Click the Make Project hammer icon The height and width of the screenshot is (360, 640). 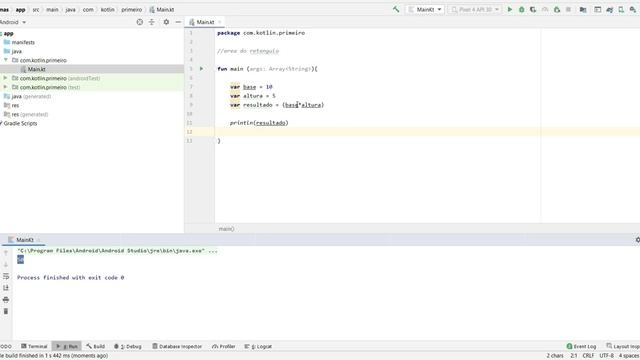pyautogui.click(x=396, y=9)
